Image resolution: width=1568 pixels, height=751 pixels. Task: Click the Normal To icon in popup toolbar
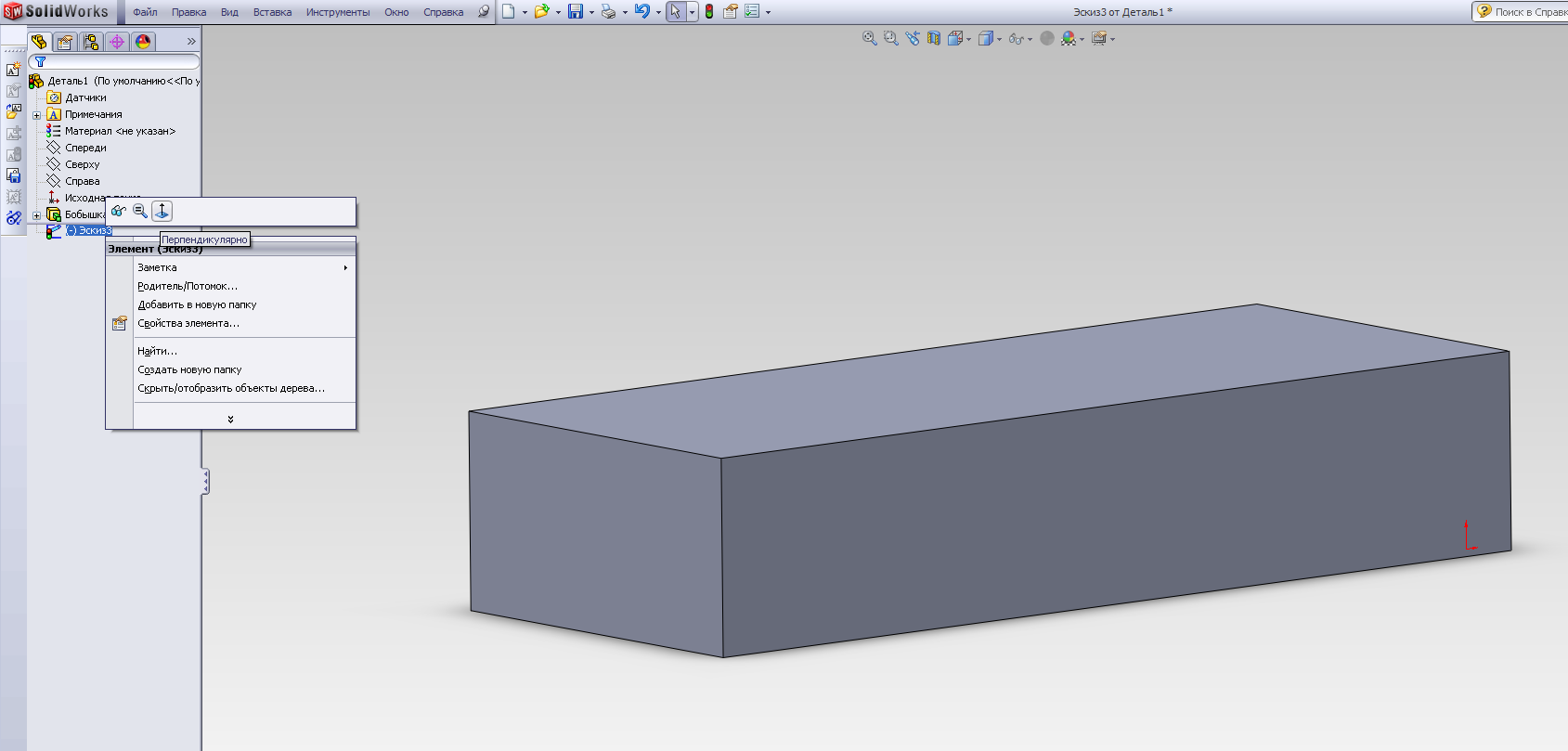(162, 211)
